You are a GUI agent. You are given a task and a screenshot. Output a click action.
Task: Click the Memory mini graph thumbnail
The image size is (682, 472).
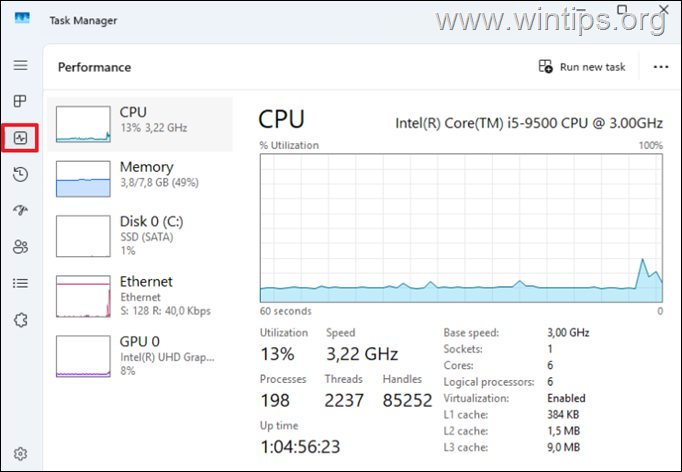tap(83, 179)
